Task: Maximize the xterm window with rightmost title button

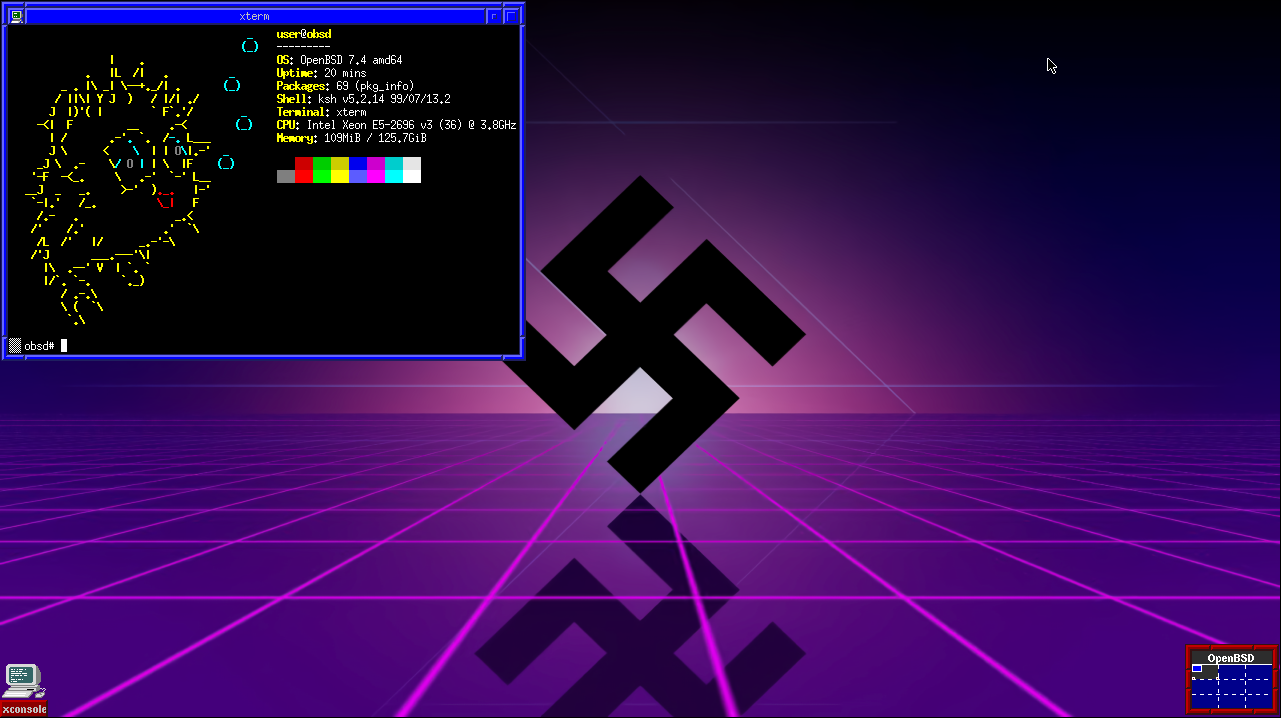Action: (512, 16)
